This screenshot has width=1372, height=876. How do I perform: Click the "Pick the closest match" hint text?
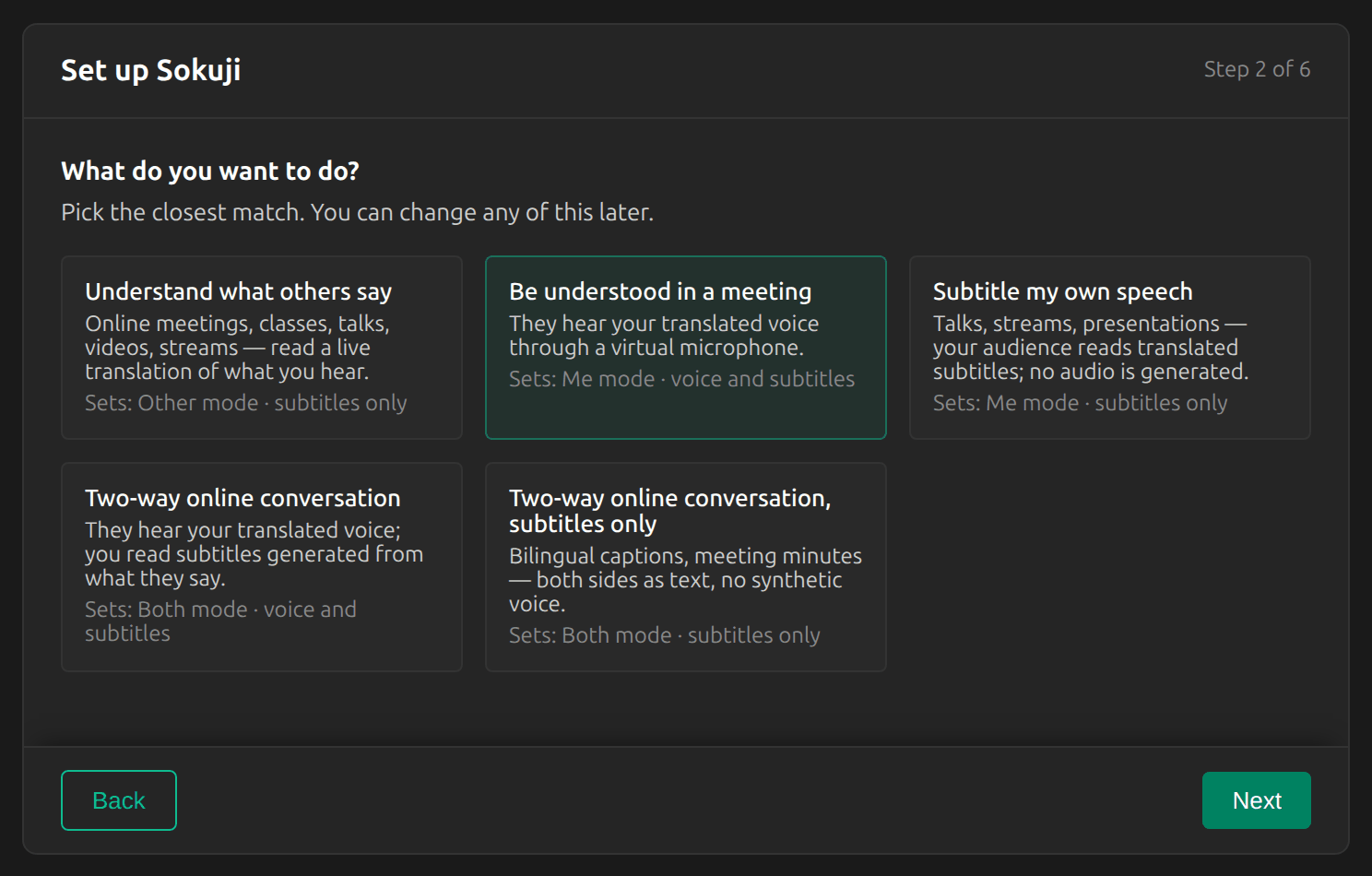point(357,212)
